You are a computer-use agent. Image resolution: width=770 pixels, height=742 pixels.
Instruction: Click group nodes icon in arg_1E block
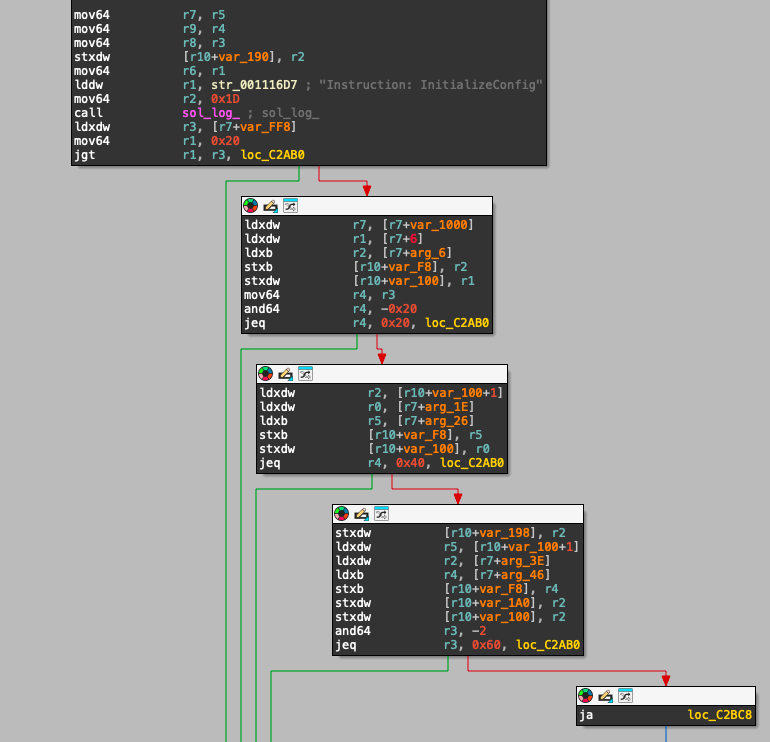tap(305, 374)
